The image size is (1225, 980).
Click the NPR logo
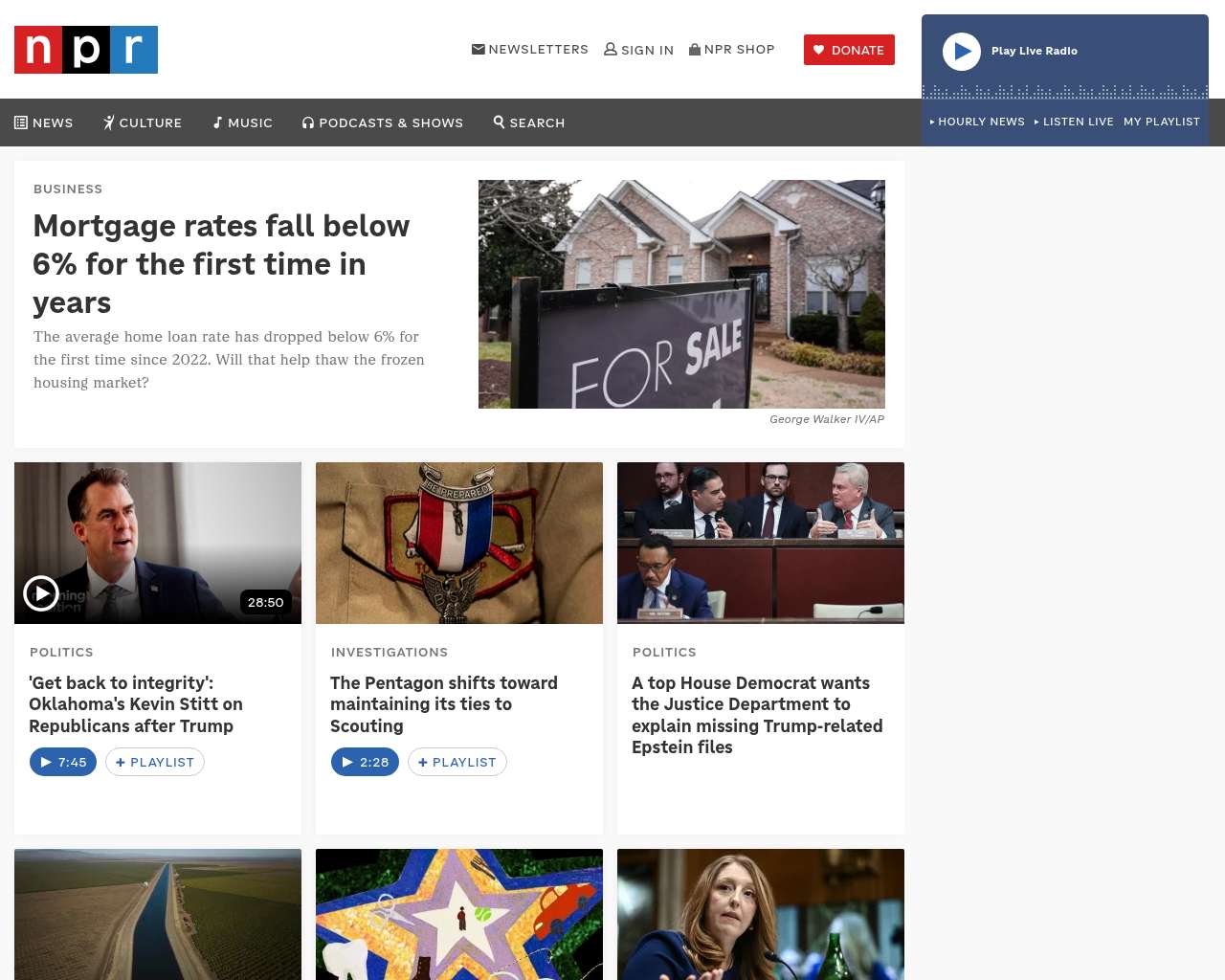86,50
